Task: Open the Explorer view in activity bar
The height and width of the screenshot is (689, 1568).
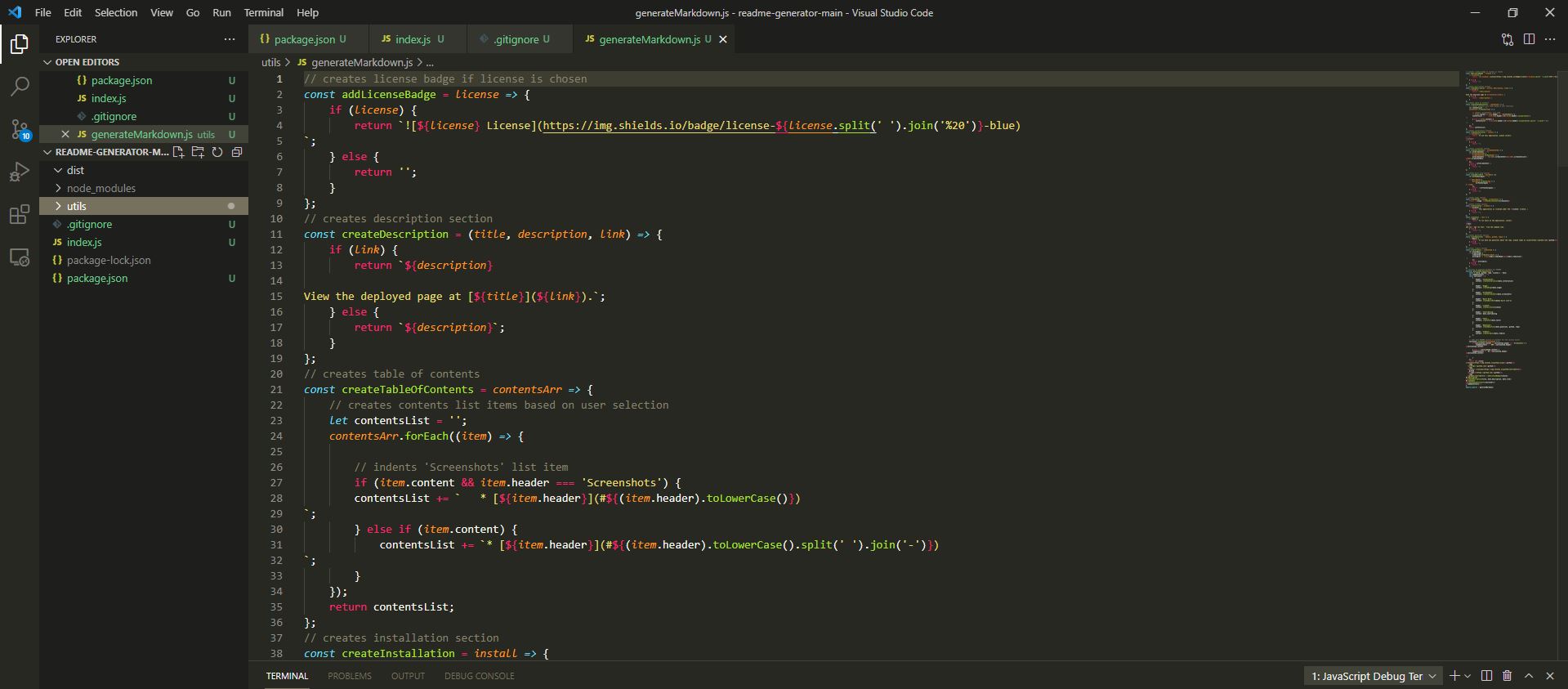Action: pos(20,43)
